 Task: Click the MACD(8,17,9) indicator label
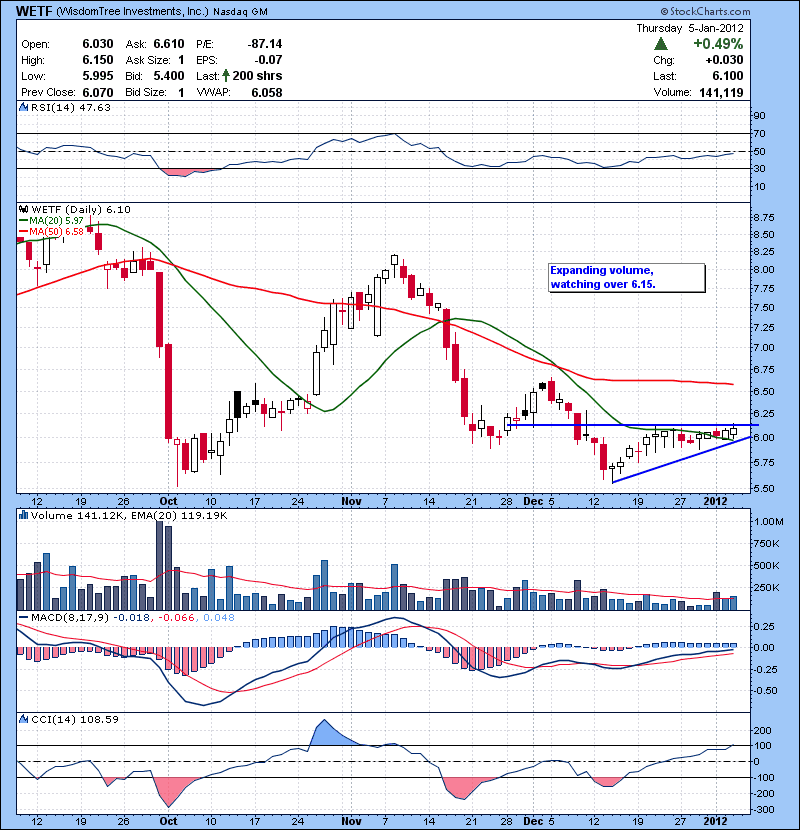click(x=70, y=617)
